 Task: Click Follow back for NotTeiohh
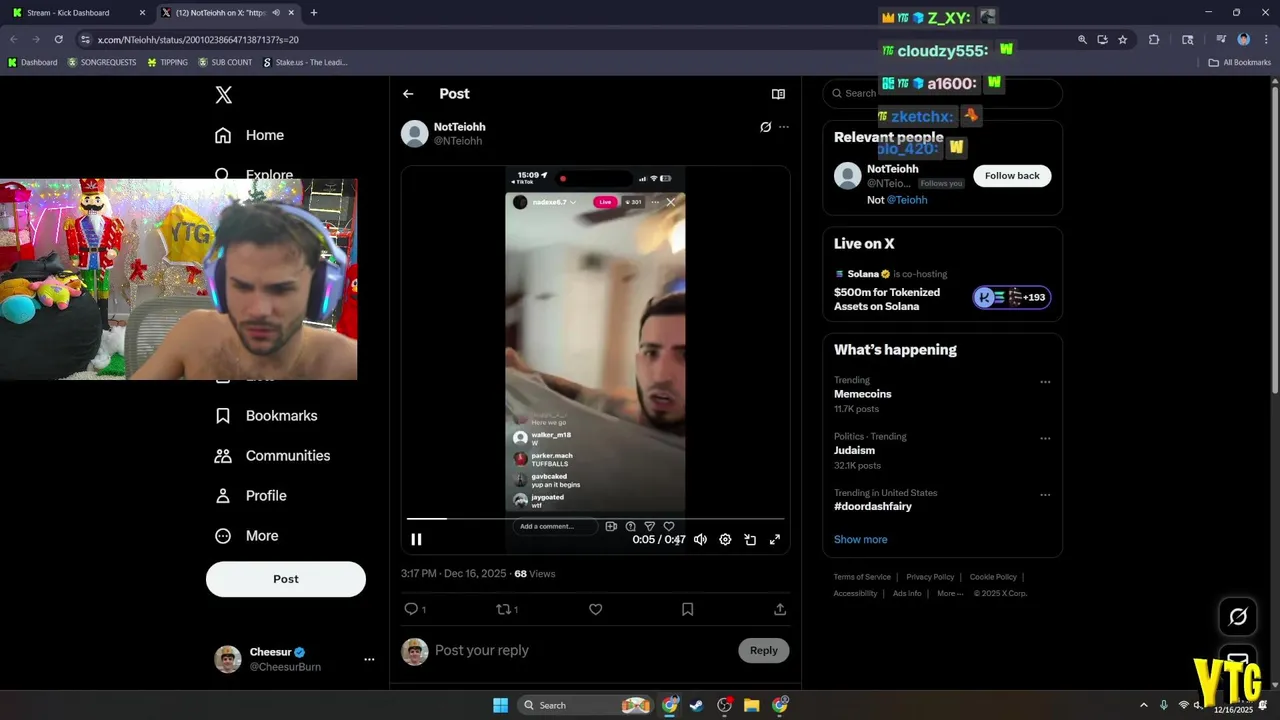[1012, 176]
